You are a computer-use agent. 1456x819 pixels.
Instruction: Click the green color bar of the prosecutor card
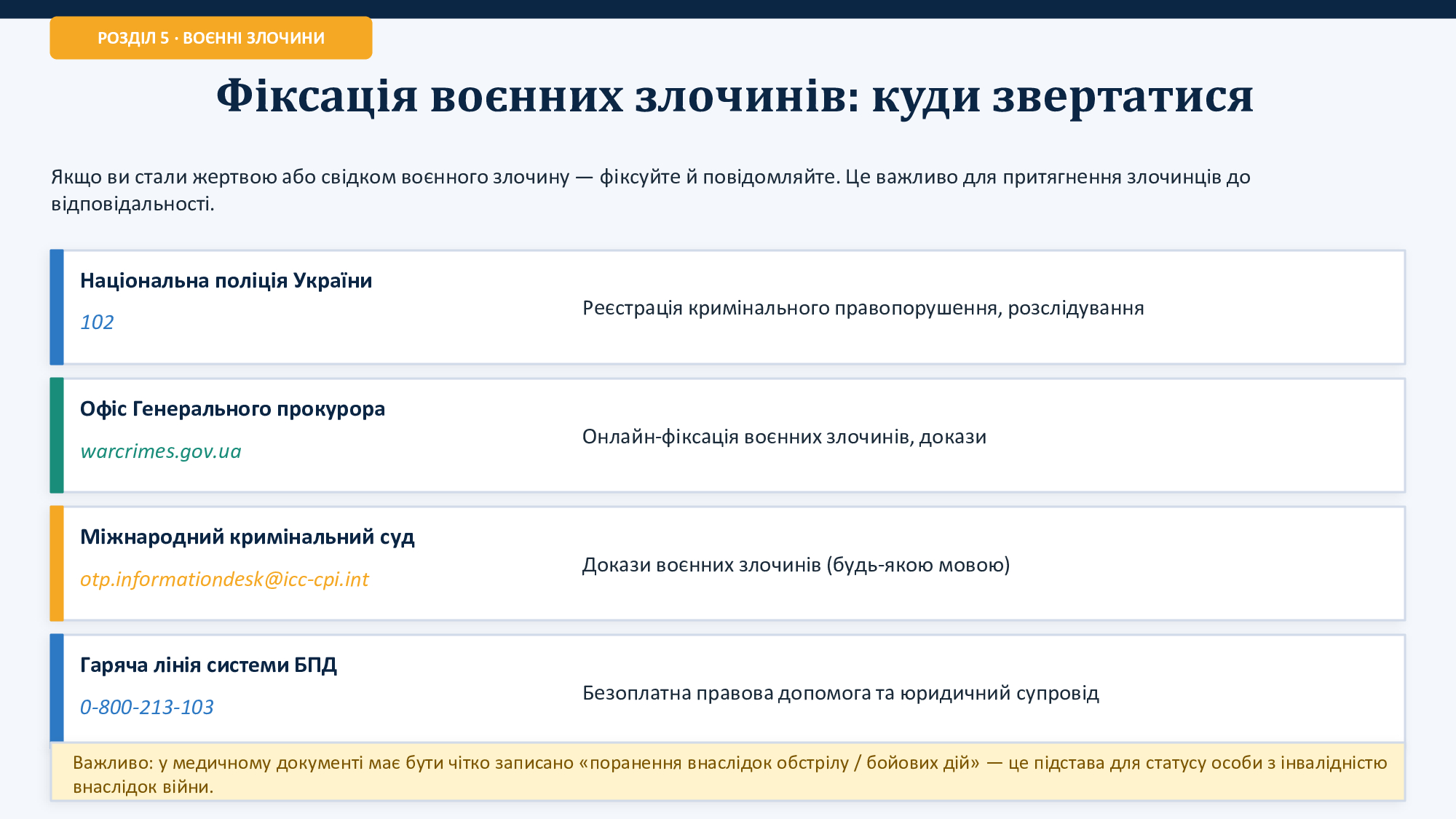pyautogui.click(x=57, y=435)
